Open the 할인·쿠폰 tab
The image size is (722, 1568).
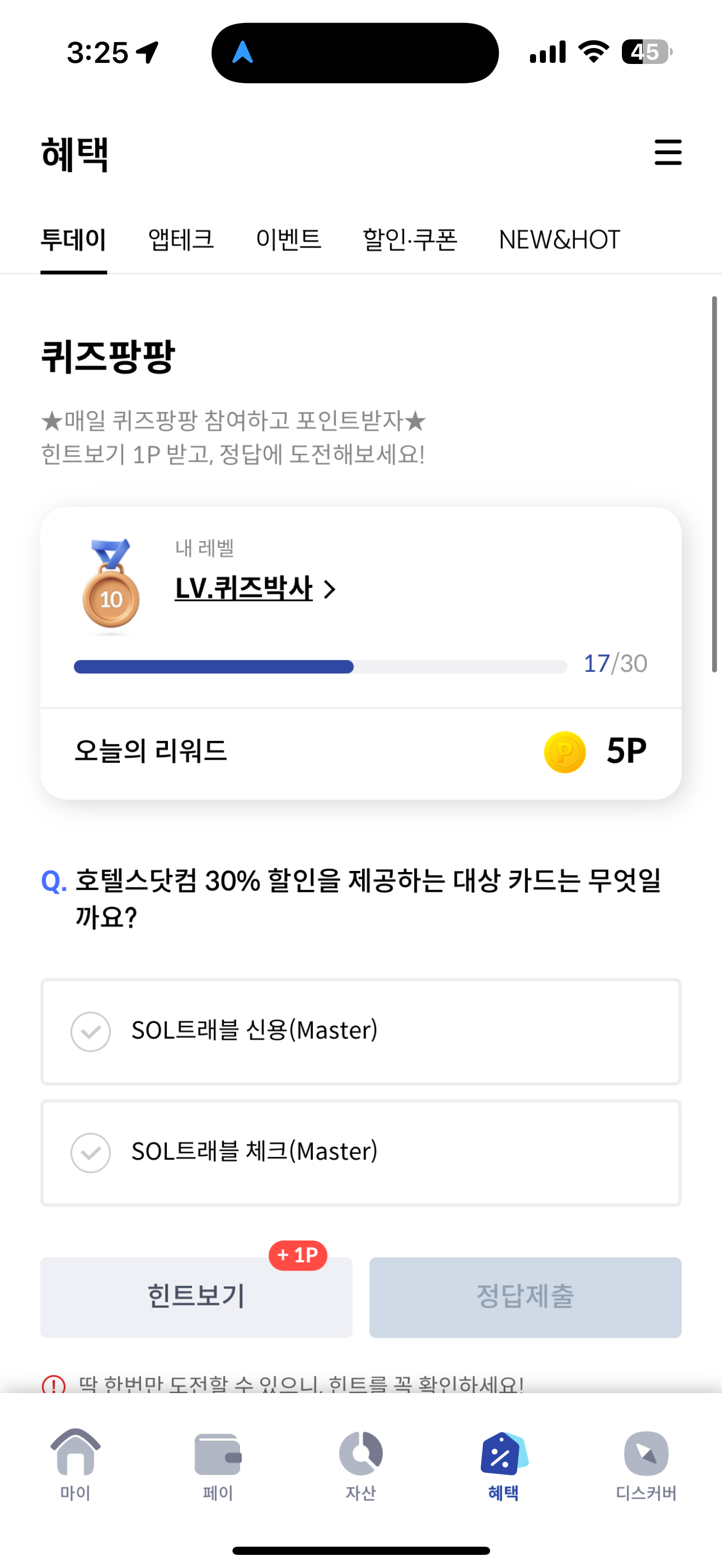pyautogui.click(x=410, y=239)
